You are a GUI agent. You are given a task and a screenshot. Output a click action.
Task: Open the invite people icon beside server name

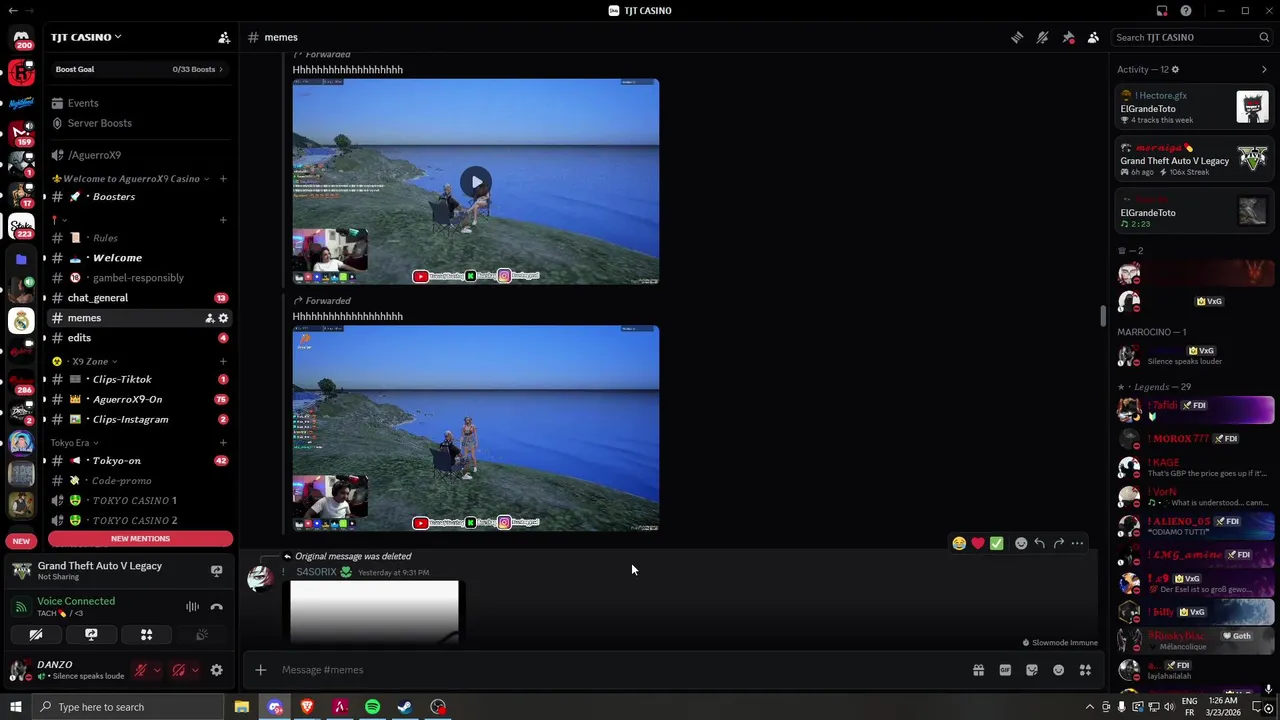coord(224,37)
